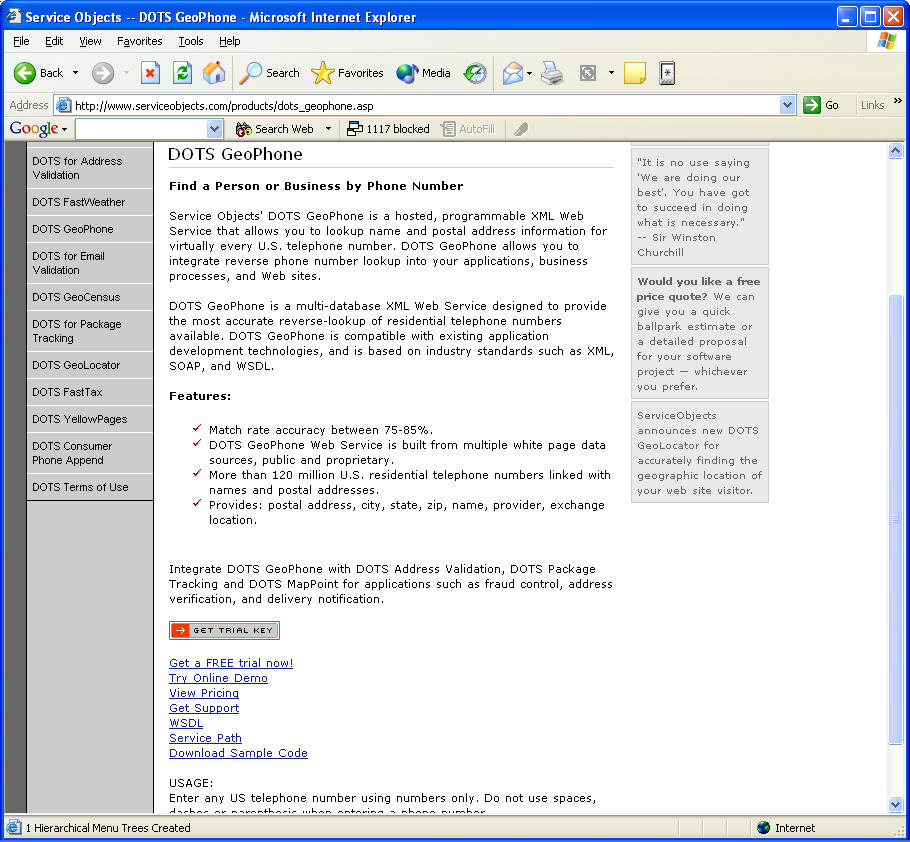Expand the Mail button dropdown arrow
This screenshot has width=910, height=842.
tap(529, 73)
